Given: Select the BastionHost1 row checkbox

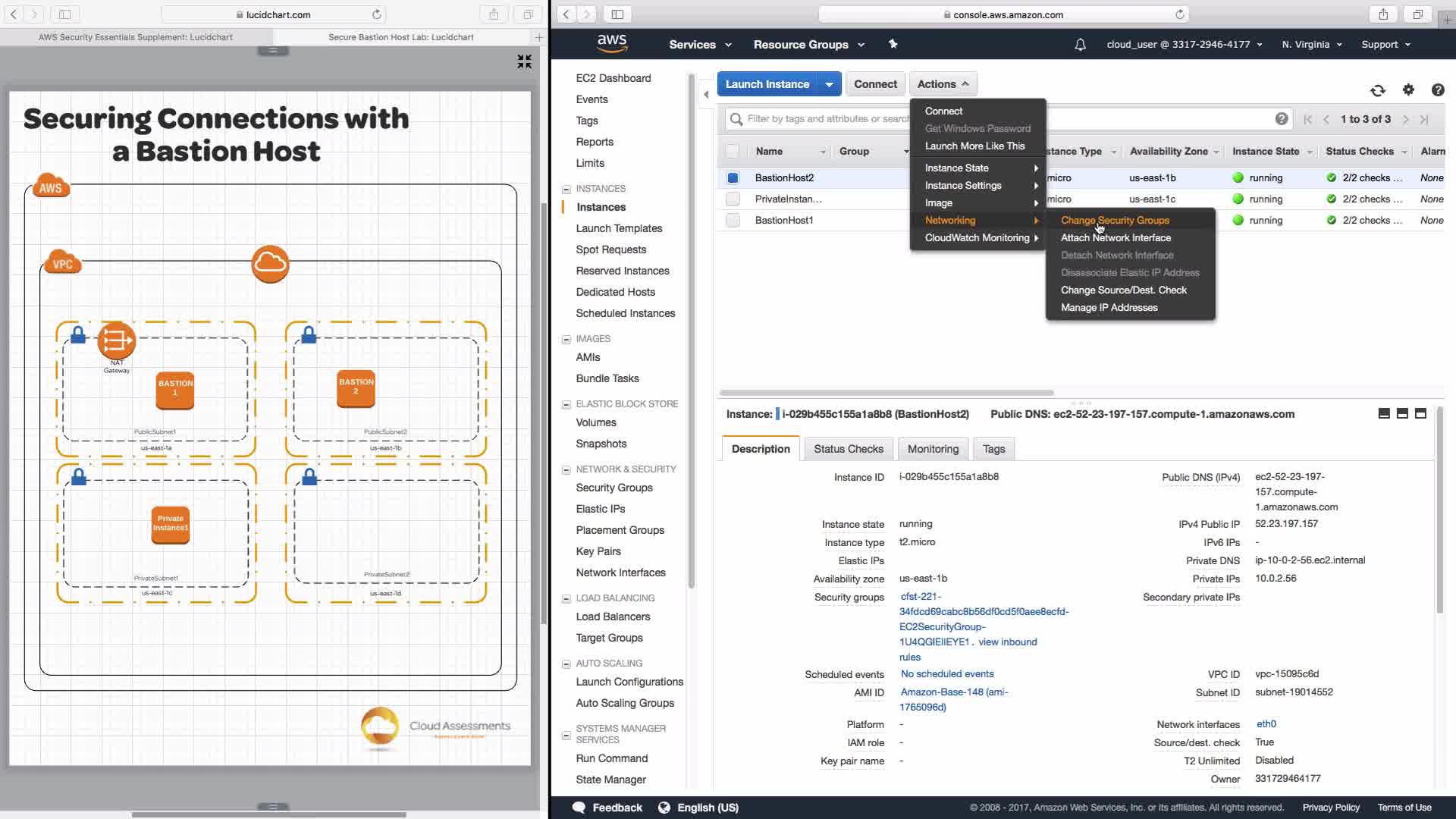Looking at the screenshot, I should [733, 220].
